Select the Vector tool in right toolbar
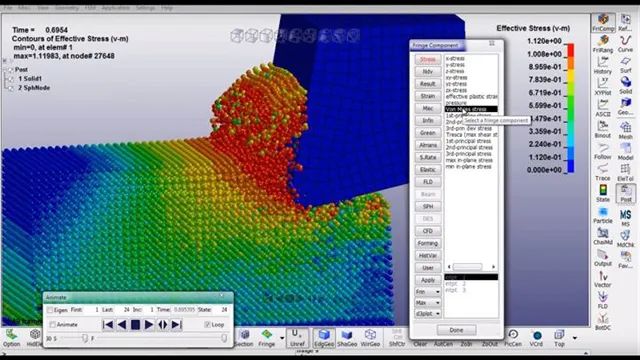The image size is (640, 360). (x=602, y=279)
